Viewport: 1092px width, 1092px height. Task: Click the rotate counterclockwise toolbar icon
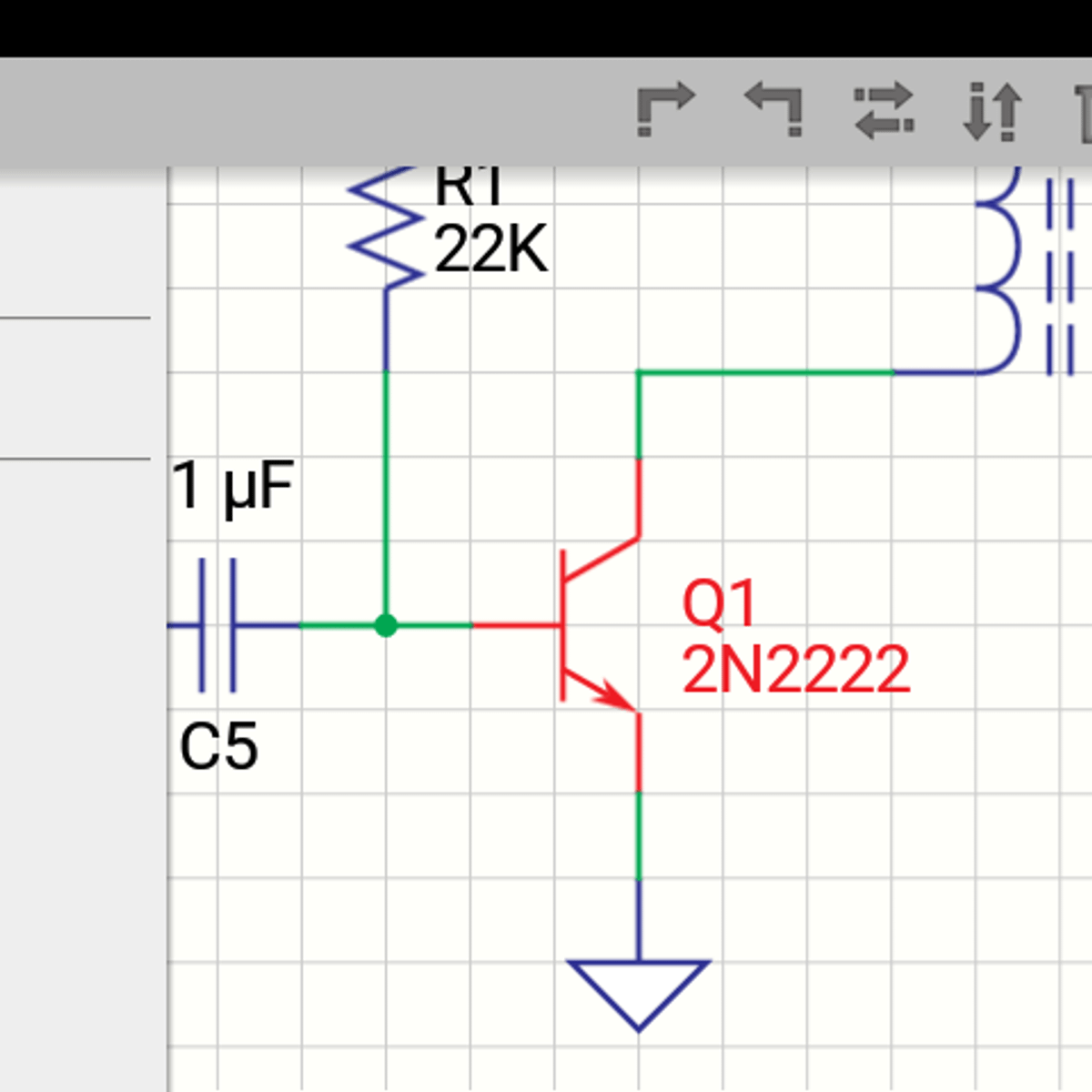(x=774, y=109)
